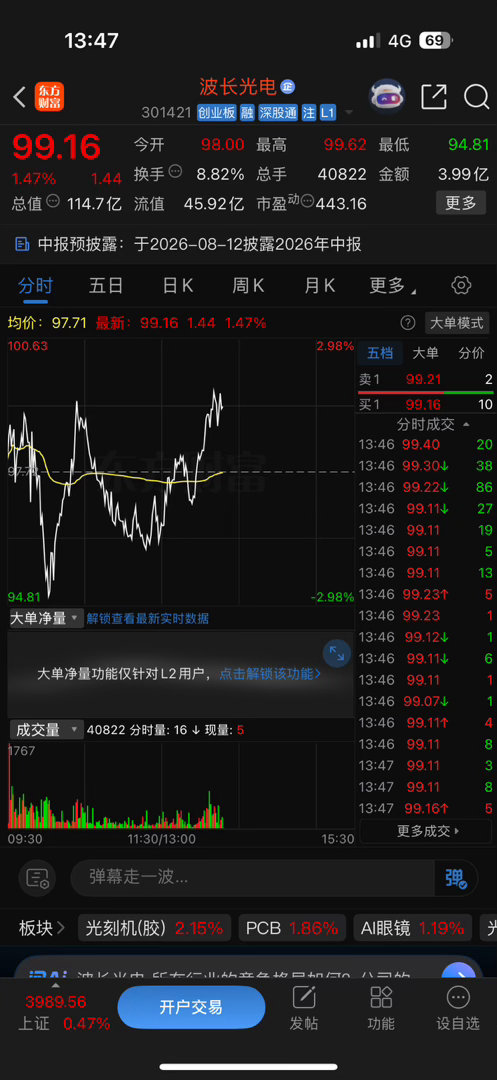497x1080 pixels.
Task: Tap the 弹幕走一波 input field
Action: tap(253, 878)
